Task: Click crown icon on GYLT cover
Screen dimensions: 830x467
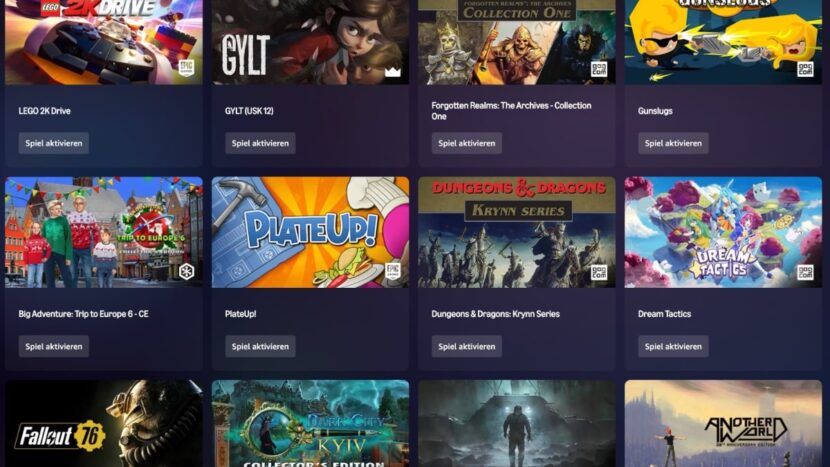Action: pyautogui.click(x=392, y=70)
